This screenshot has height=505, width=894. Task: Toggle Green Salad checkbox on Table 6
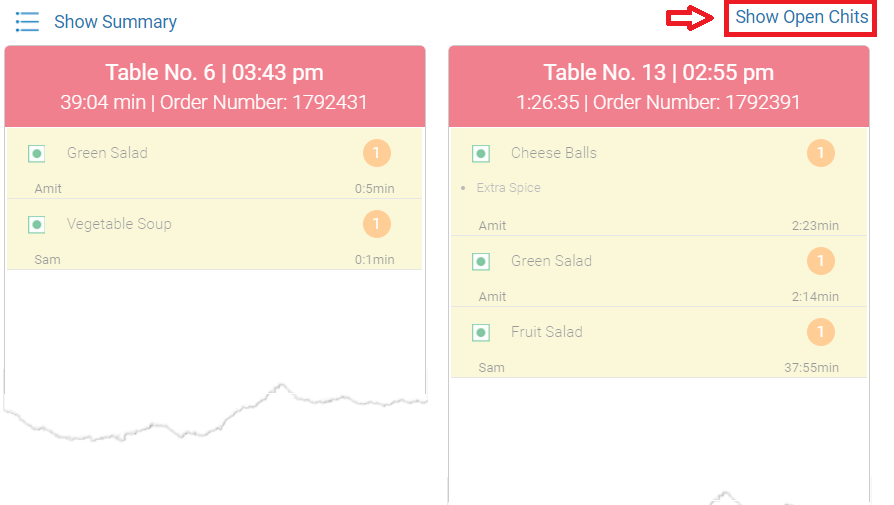tap(36, 153)
